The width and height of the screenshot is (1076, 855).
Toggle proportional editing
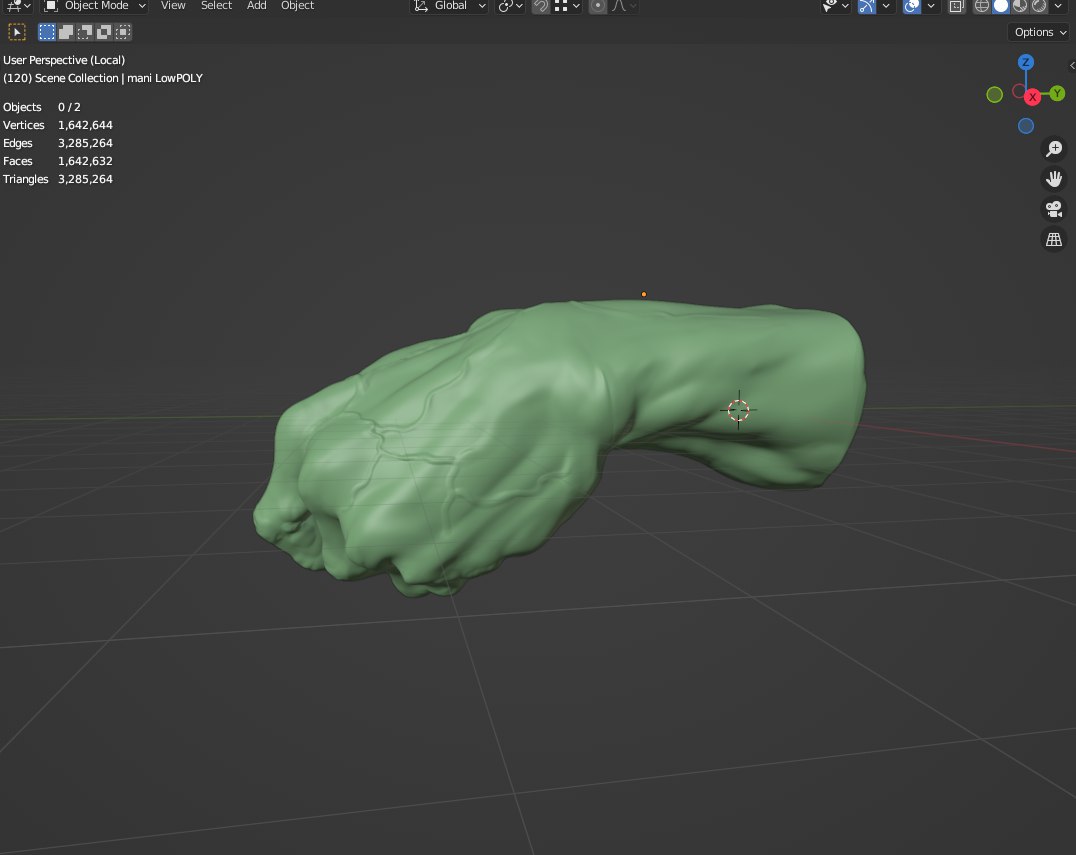(598, 5)
